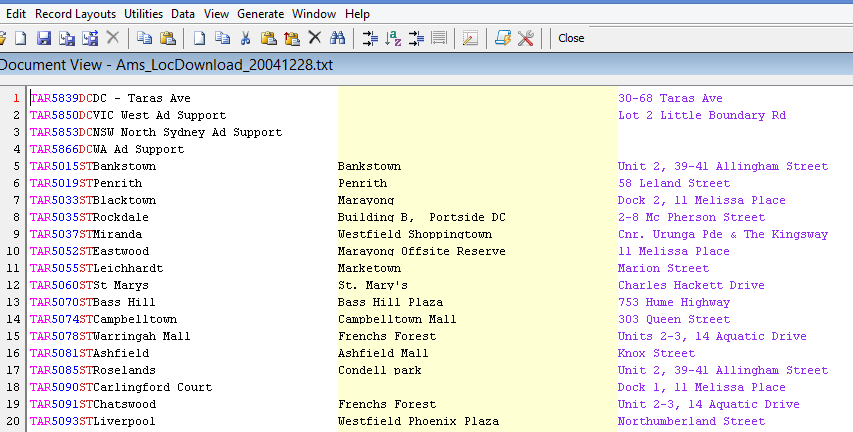This screenshot has height=432, width=853.
Task: Click the 753 Hume Highway address field
Action: [674, 302]
